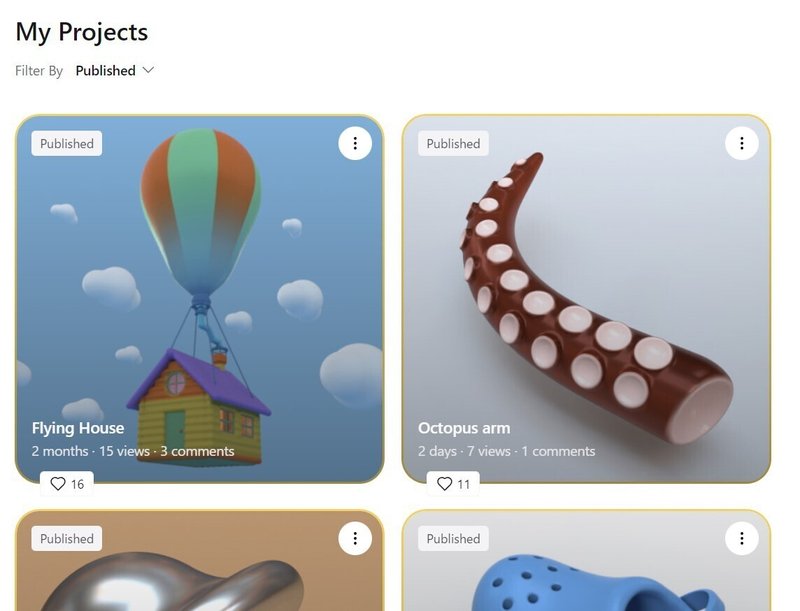Open the Flying House project title
Viewport: 800px width, 611px height.
point(78,428)
